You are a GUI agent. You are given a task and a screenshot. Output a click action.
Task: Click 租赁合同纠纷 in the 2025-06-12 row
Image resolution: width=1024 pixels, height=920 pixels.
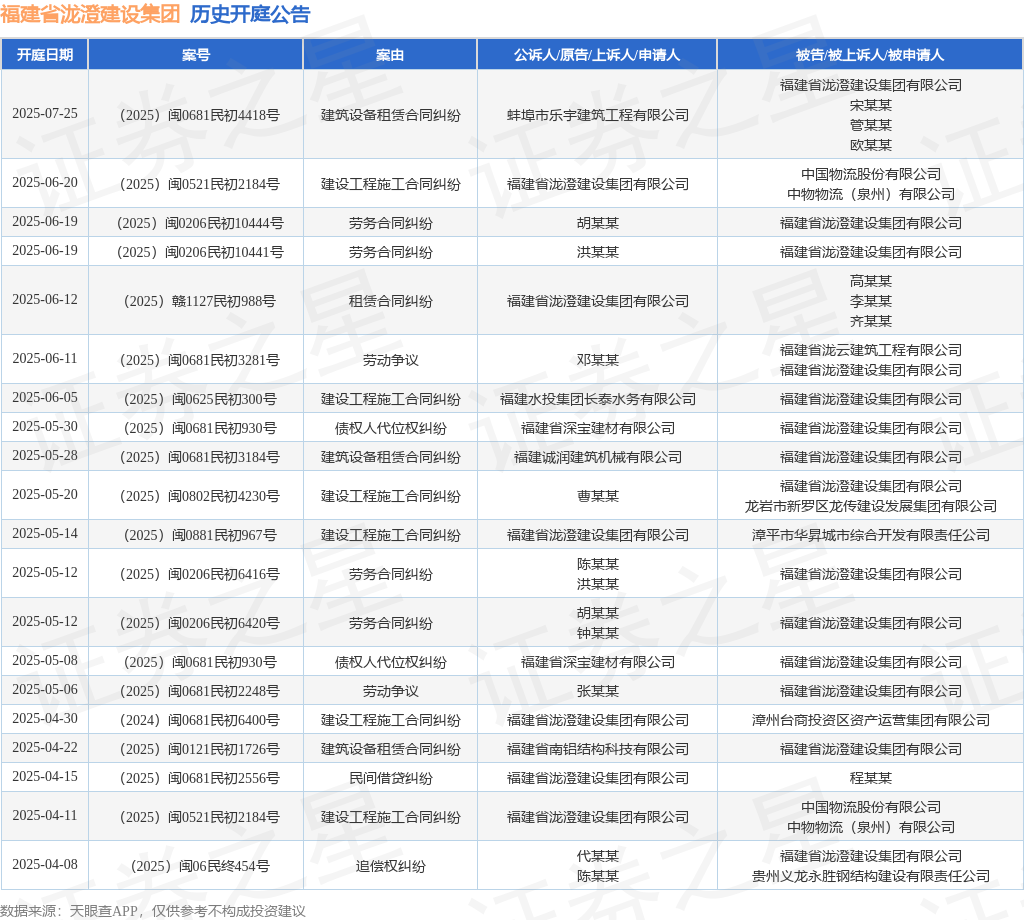click(x=390, y=301)
